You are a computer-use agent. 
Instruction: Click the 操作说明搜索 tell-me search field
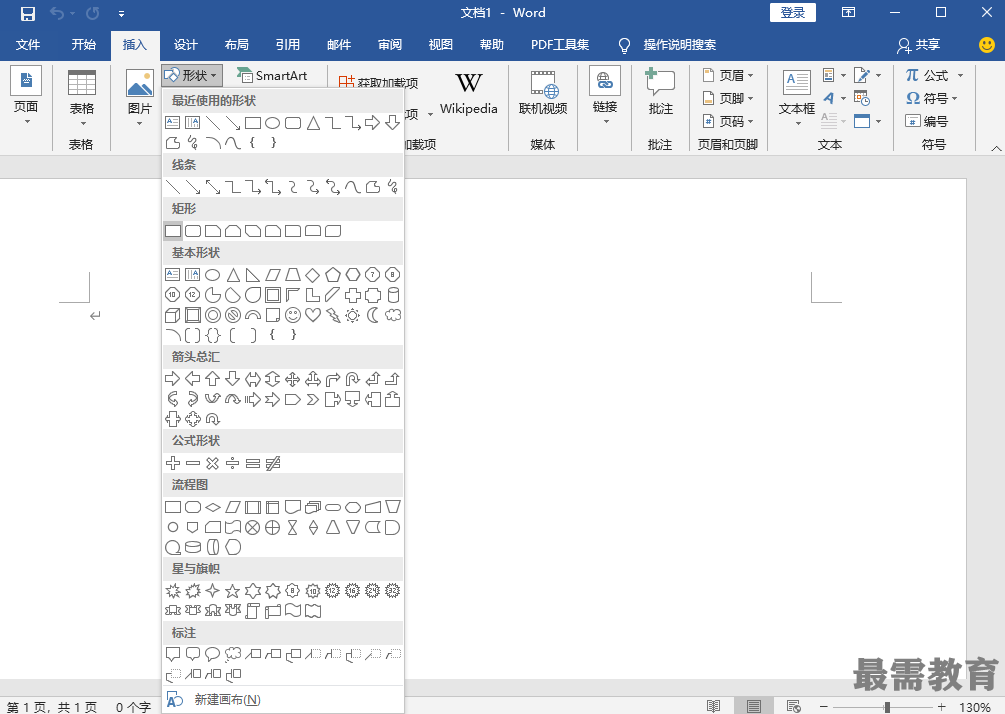click(679, 44)
